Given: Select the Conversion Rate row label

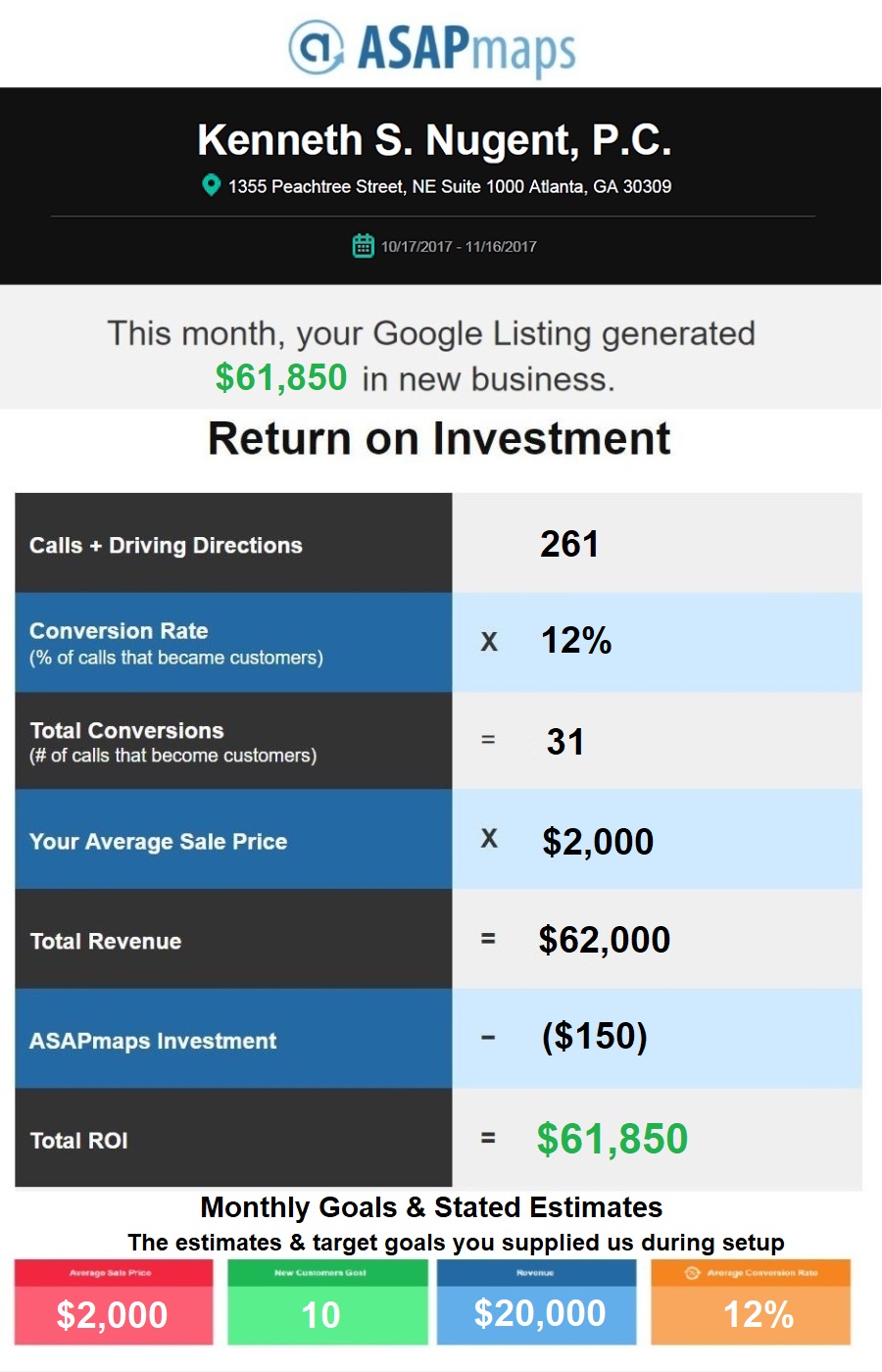Looking at the screenshot, I should coord(119,631).
